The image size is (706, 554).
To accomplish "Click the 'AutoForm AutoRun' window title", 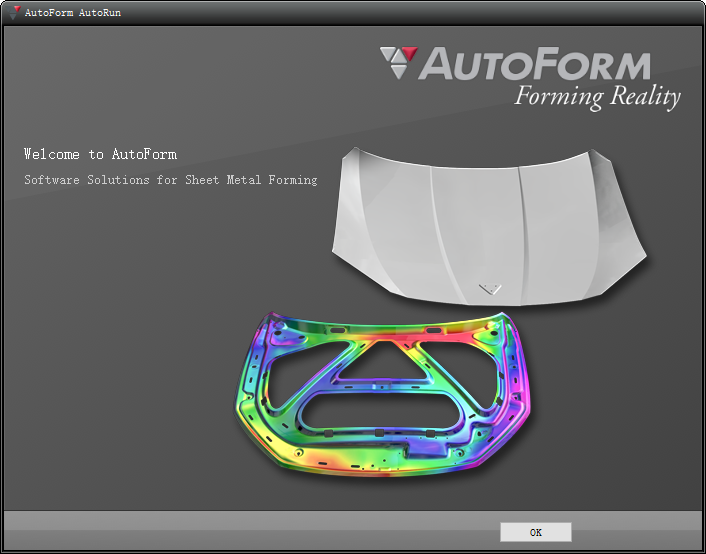I will [72, 13].
